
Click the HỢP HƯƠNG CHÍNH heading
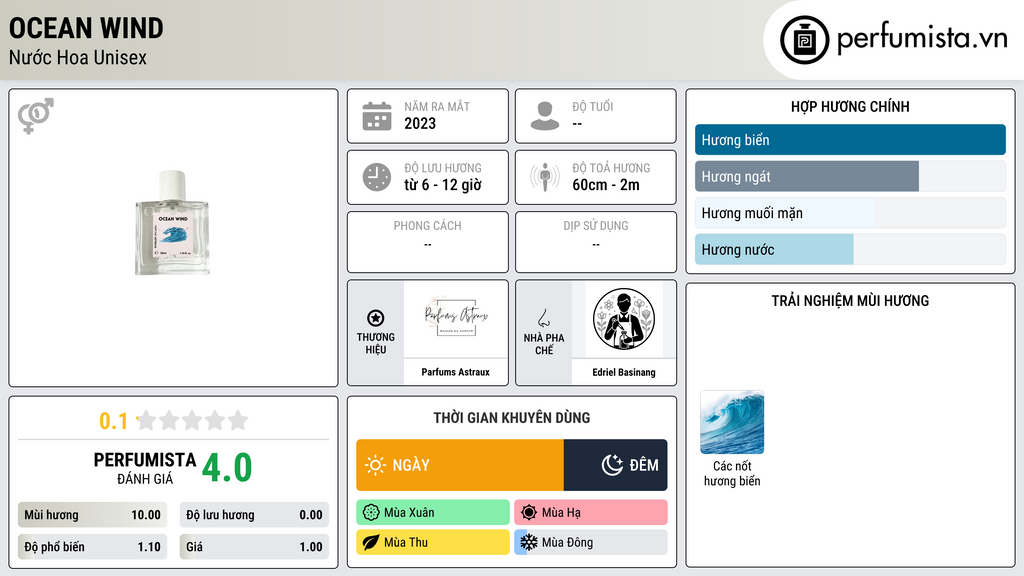[x=850, y=106]
